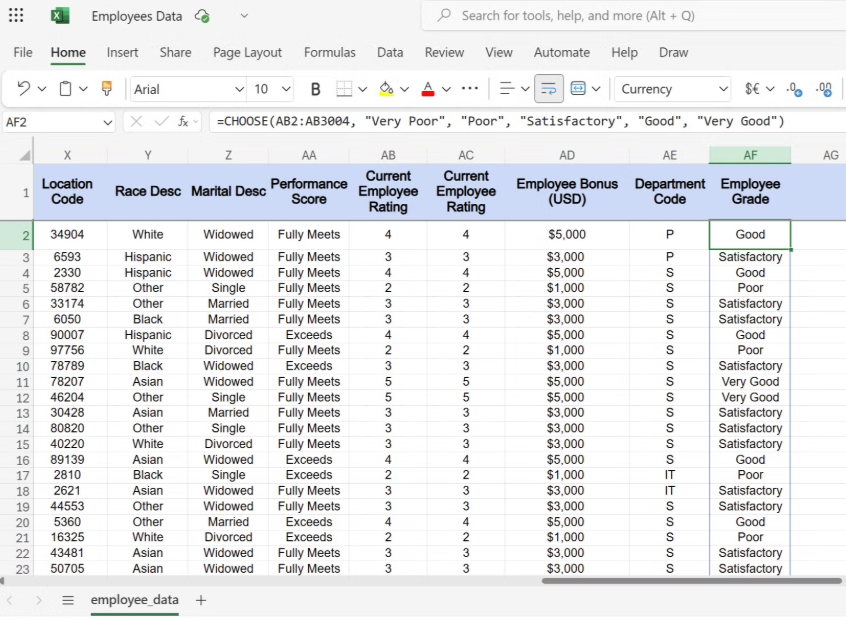Go to previous sheet arrow
Screen dimensions: 846x620
(9, 600)
